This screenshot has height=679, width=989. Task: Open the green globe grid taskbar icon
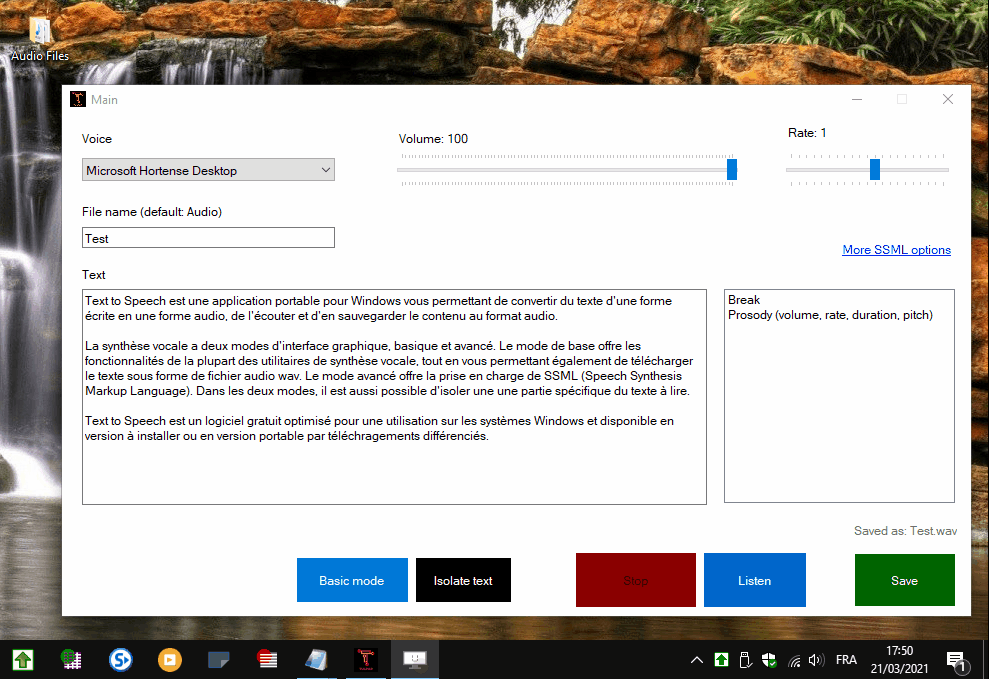coord(71,660)
